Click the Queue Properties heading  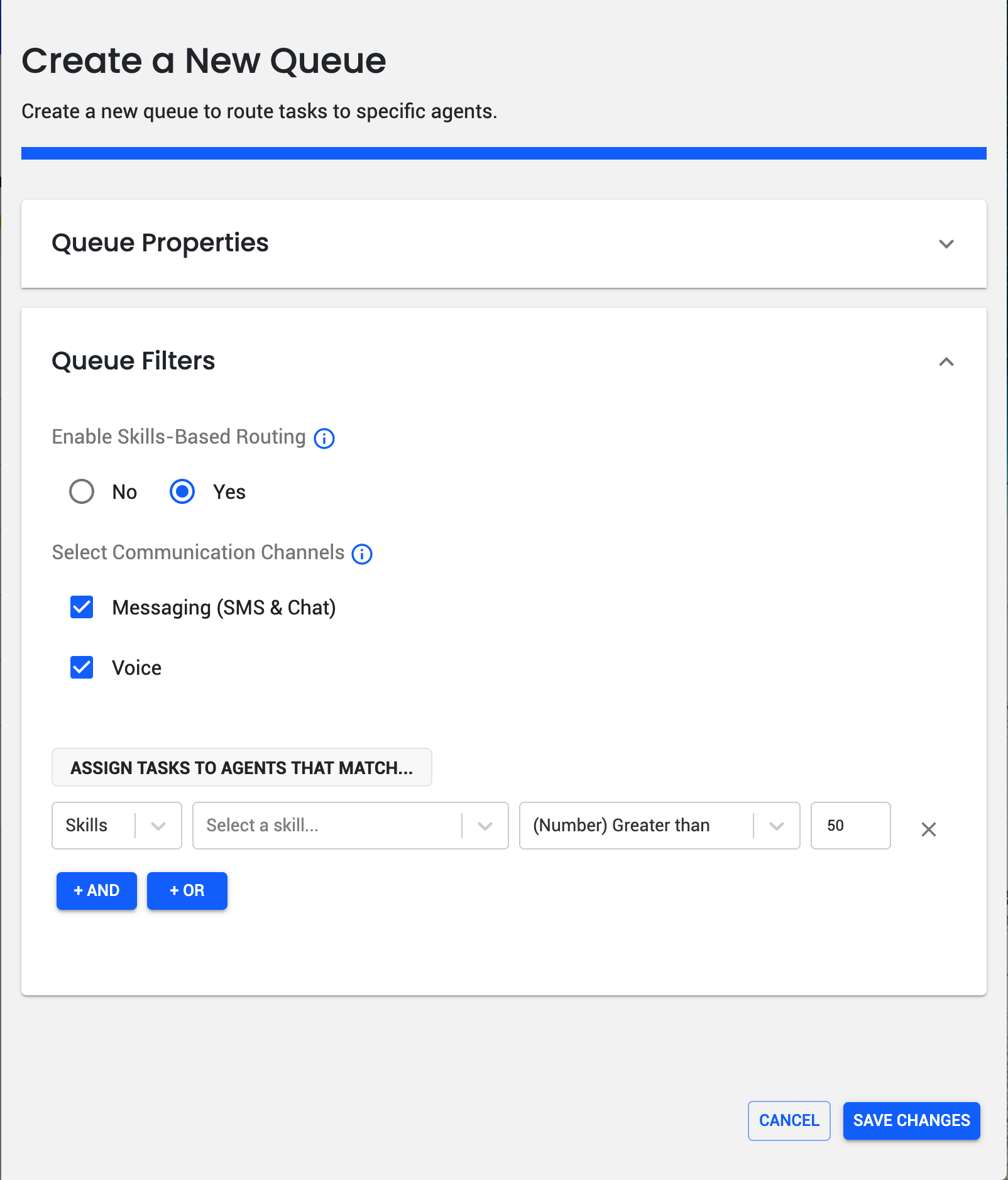point(160,243)
